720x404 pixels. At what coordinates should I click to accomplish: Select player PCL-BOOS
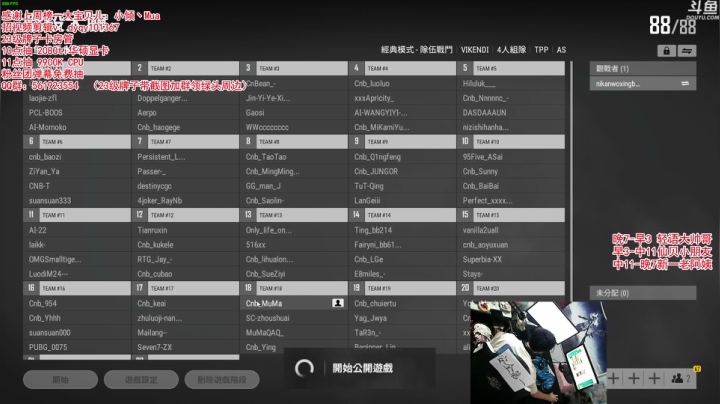coord(77,112)
